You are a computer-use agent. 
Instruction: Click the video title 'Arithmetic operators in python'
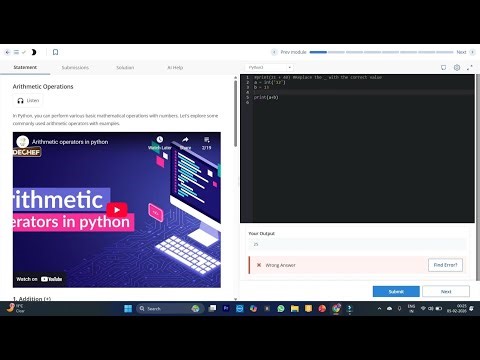pyautogui.click(x=70, y=142)
